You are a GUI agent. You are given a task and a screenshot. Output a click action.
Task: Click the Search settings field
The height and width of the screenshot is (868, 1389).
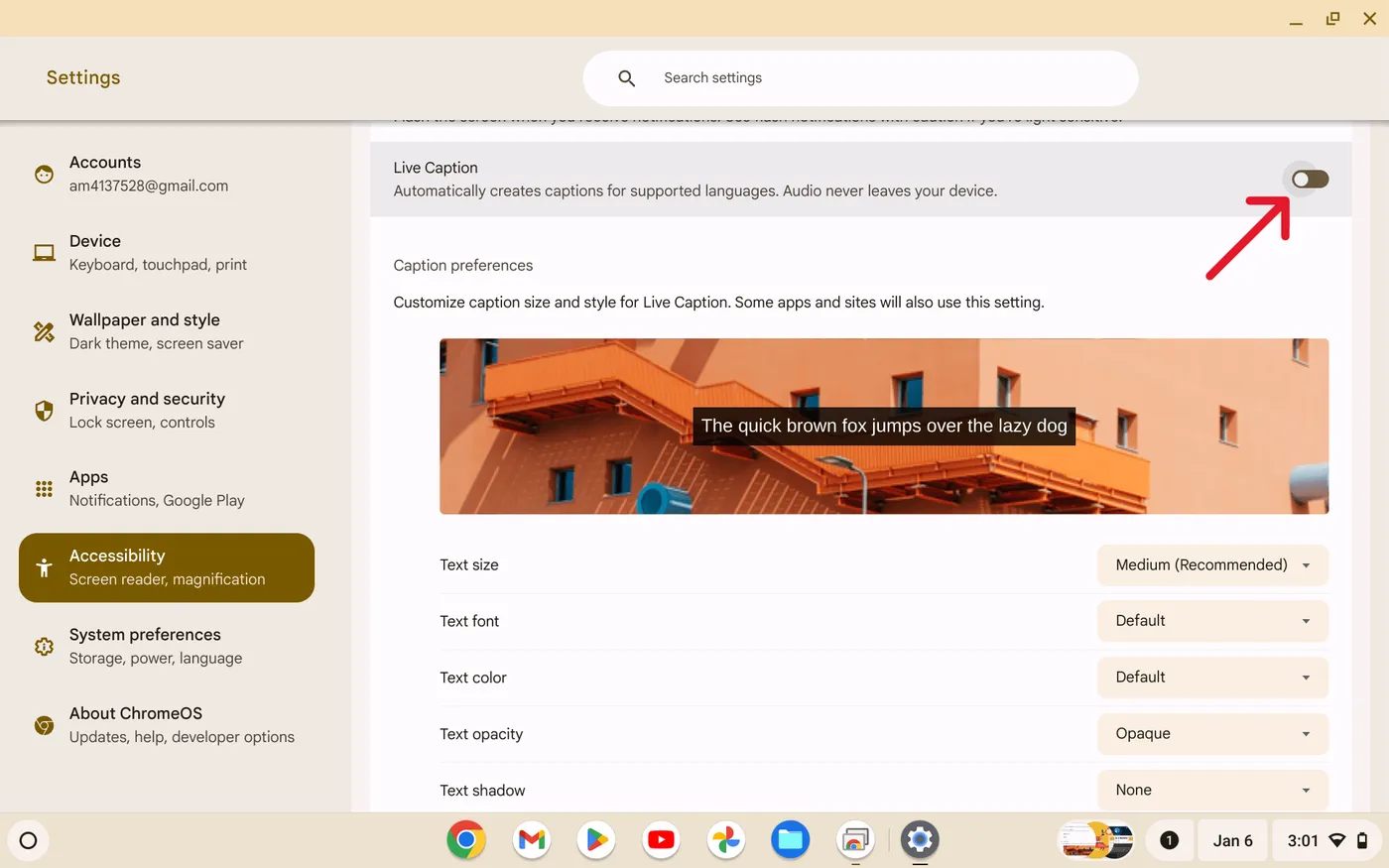pyautogui.click(x=860, y=78)
